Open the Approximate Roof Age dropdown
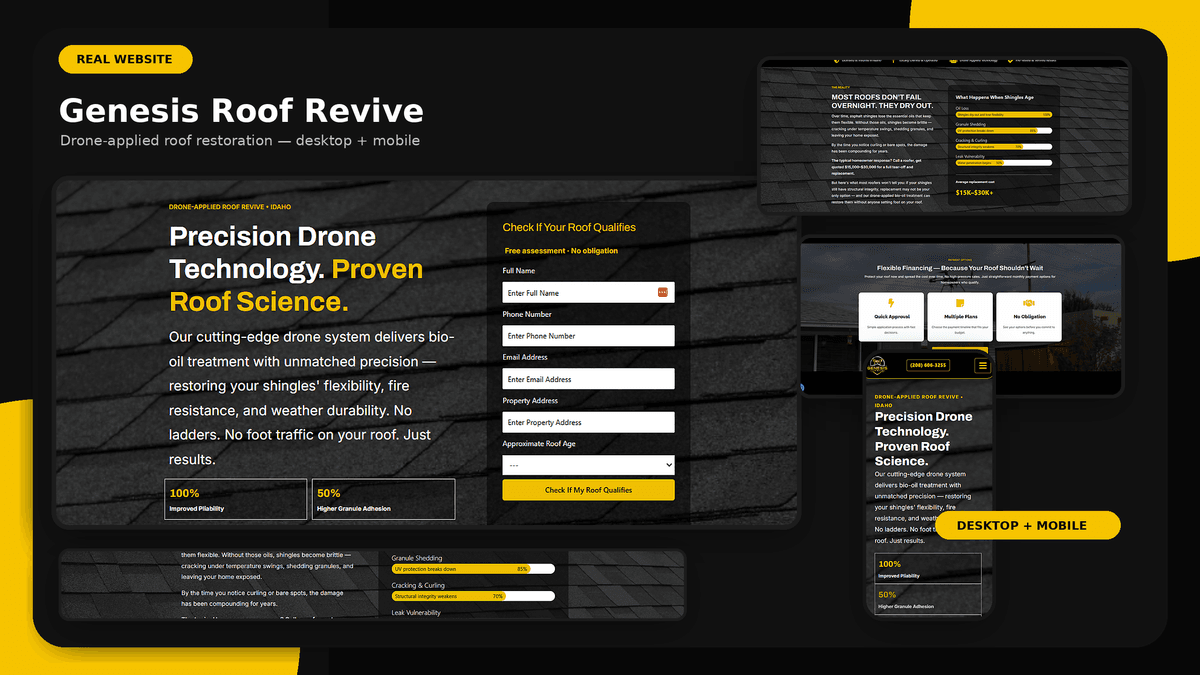The width and height of the screenshot is (1200, 675). (x=588, y=465)
